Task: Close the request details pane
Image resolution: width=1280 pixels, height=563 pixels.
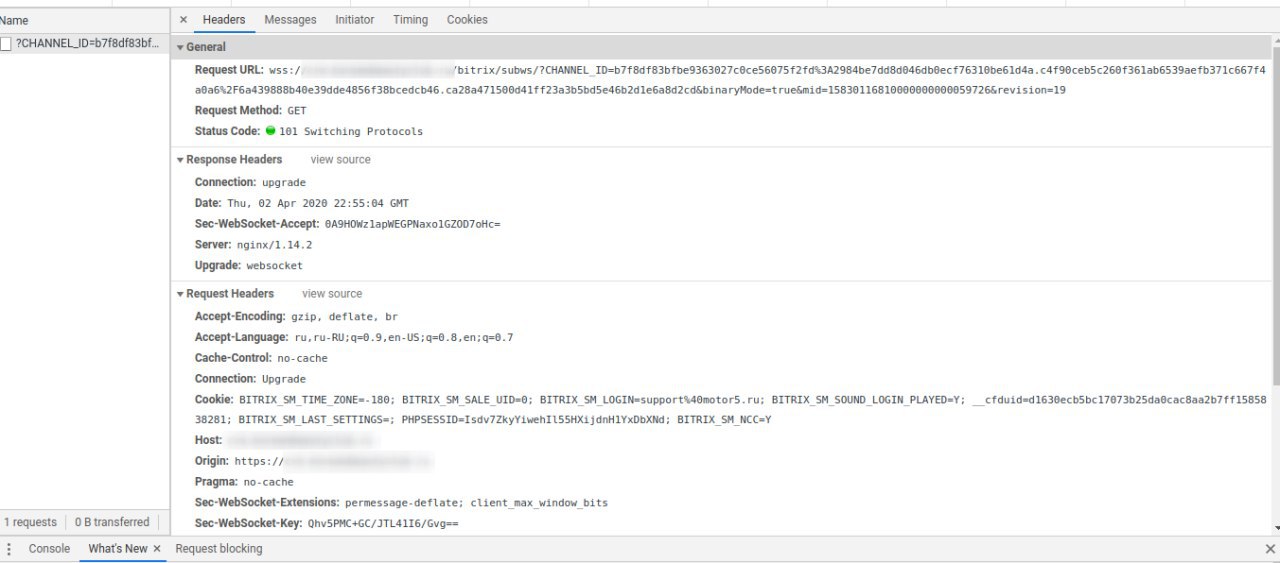Action: pyautogui.click(x=183, y=20)
